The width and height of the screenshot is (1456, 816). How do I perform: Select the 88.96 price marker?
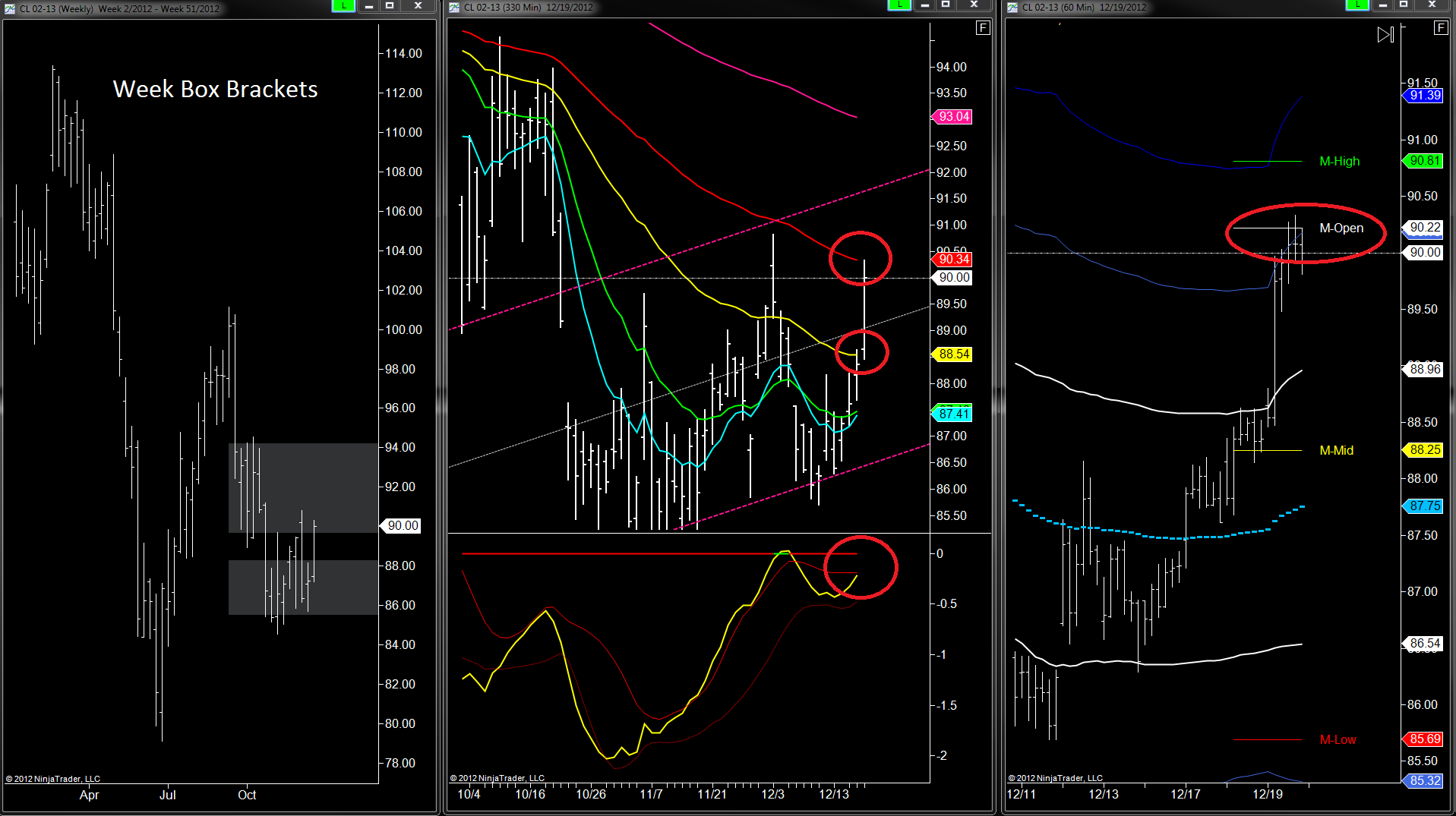click(1423, 370)
